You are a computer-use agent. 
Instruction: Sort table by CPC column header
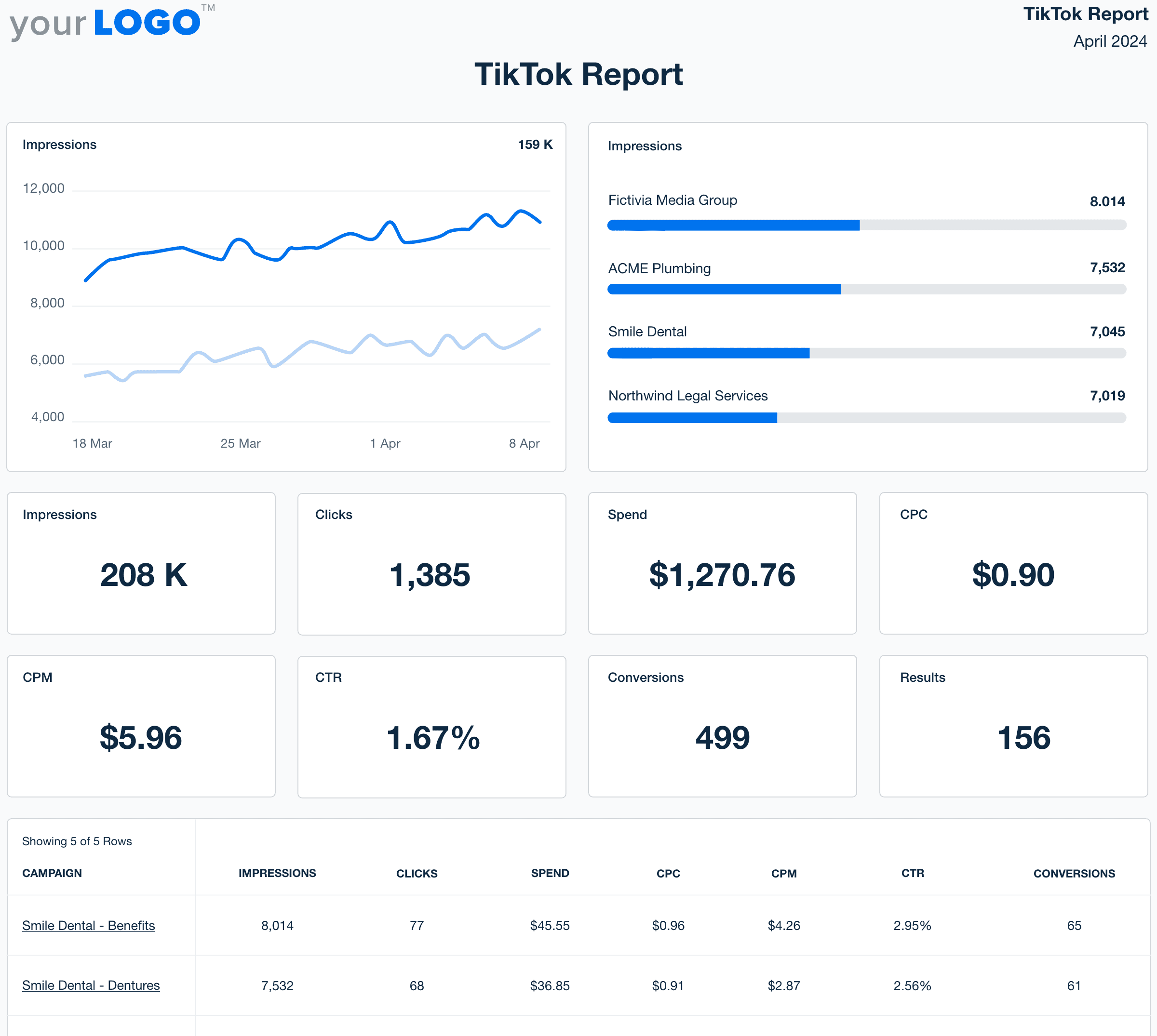tap(668, 873)
